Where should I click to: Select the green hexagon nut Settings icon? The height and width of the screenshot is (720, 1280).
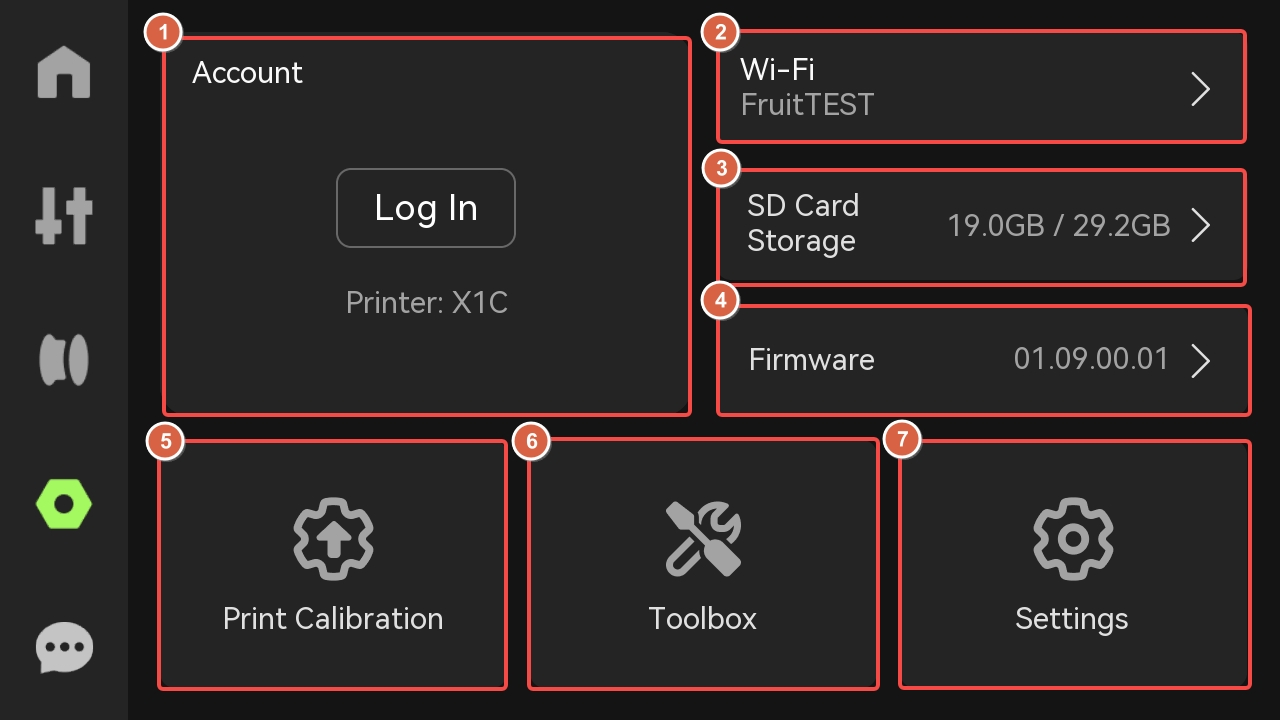[x=64, y=504]
